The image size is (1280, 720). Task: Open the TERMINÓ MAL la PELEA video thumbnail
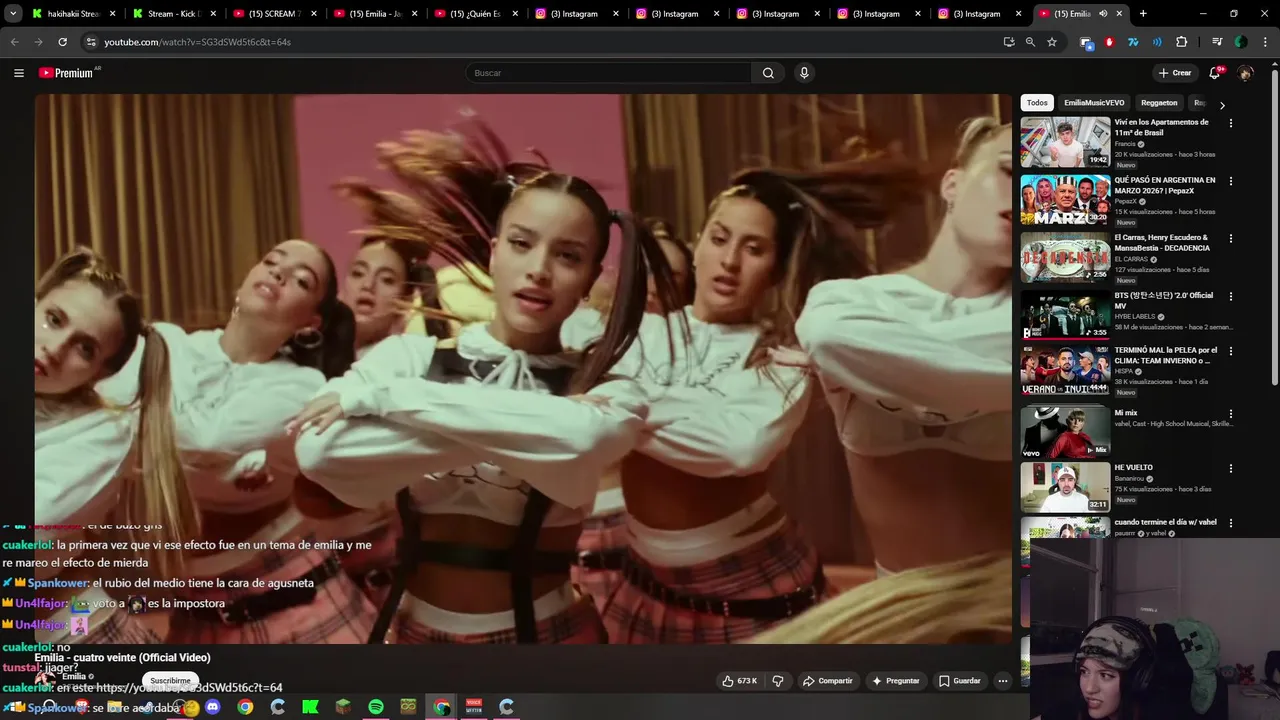pyautogui.click(x=1065, y=372)
